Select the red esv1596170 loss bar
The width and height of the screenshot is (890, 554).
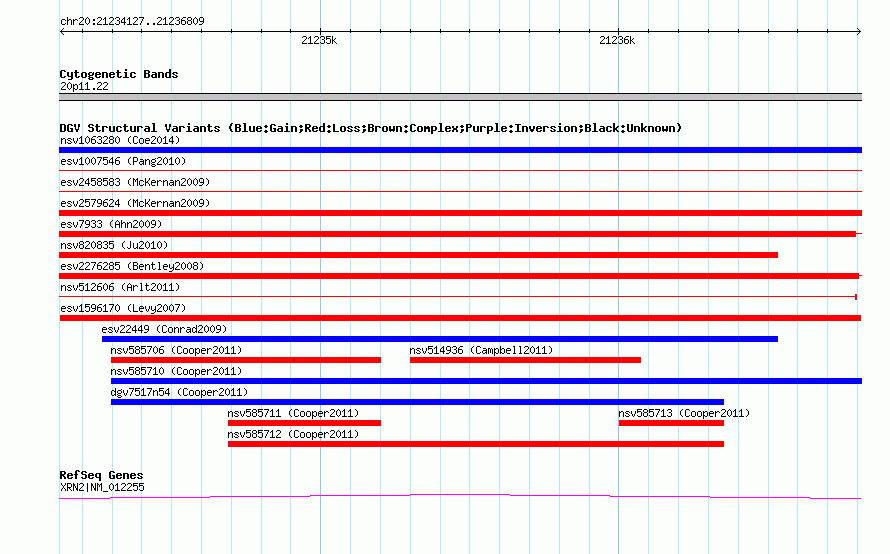460,318
